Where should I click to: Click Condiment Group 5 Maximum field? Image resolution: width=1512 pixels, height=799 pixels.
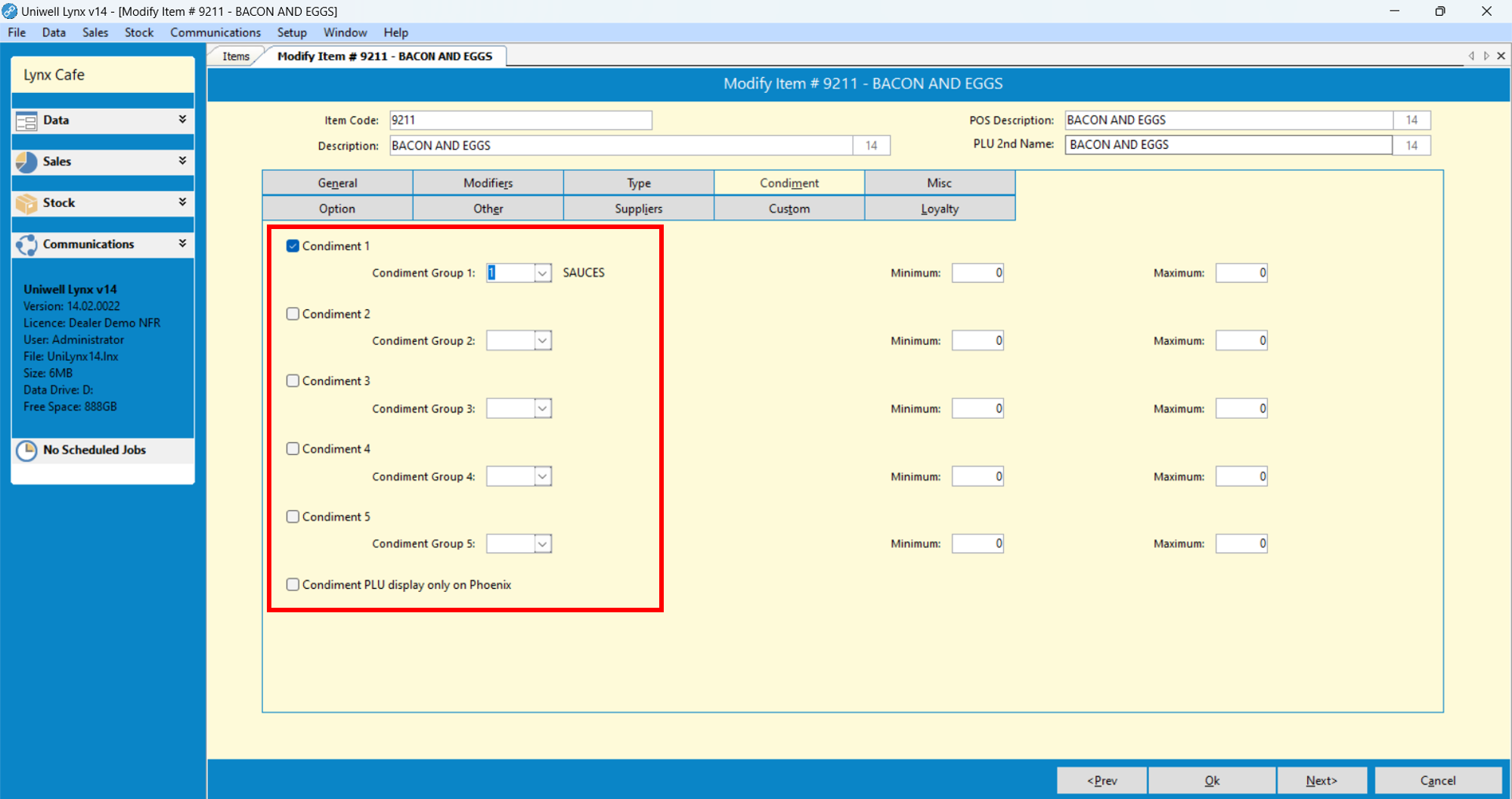coord(1241,544)
